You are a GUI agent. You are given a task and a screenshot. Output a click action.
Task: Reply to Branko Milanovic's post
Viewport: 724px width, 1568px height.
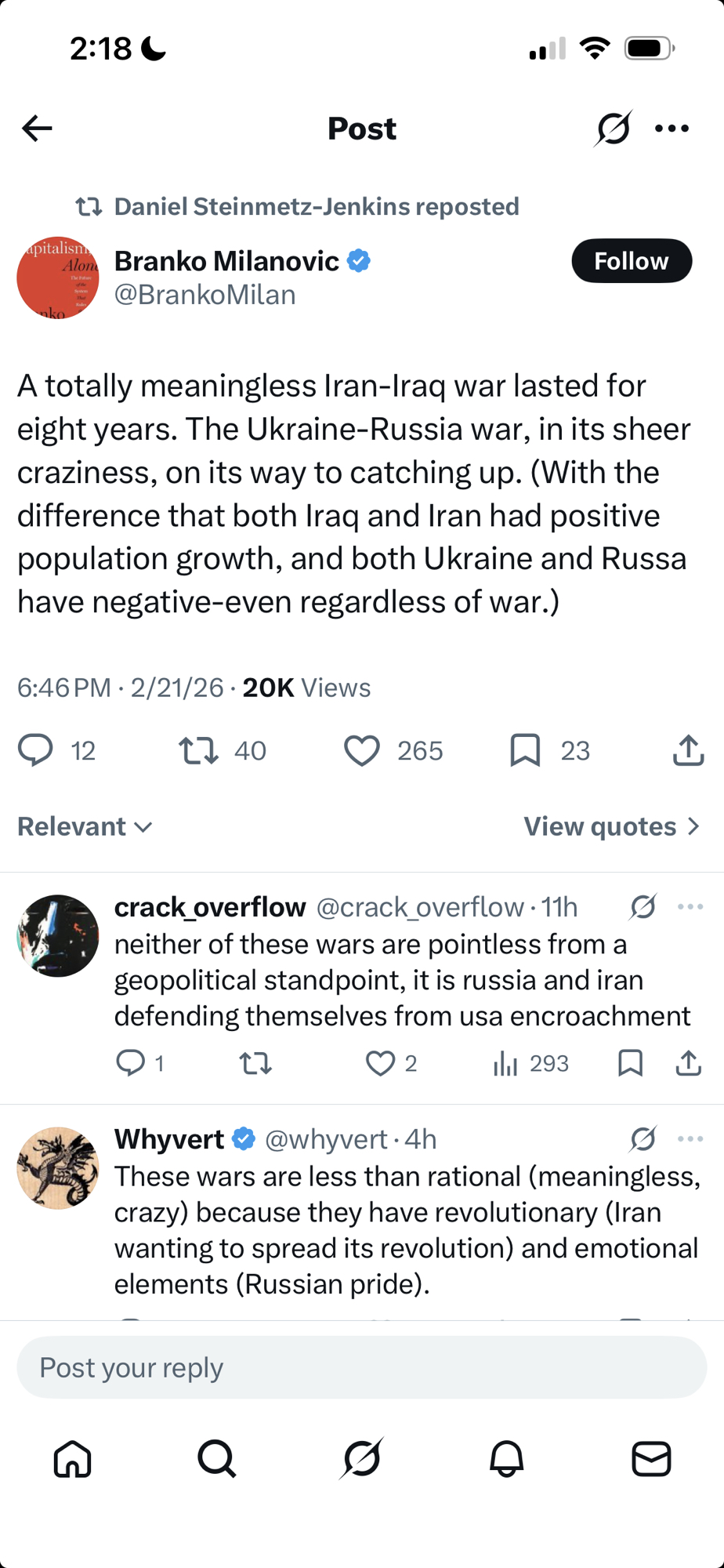[36, 750]
